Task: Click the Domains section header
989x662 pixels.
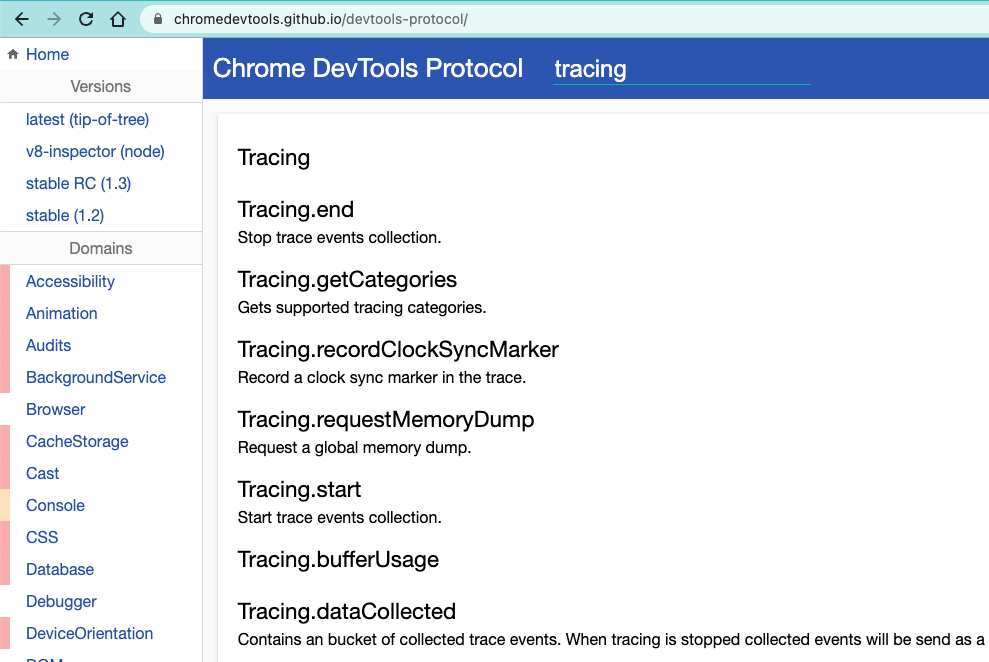Action: pos(101,248)
